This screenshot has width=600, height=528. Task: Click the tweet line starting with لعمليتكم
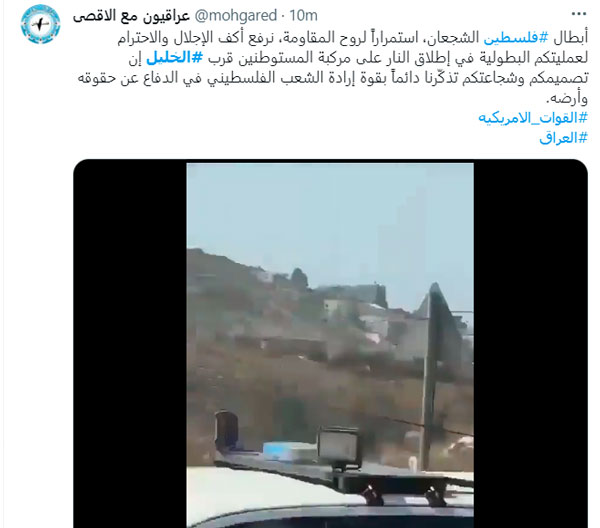click(x=358, y=58)
